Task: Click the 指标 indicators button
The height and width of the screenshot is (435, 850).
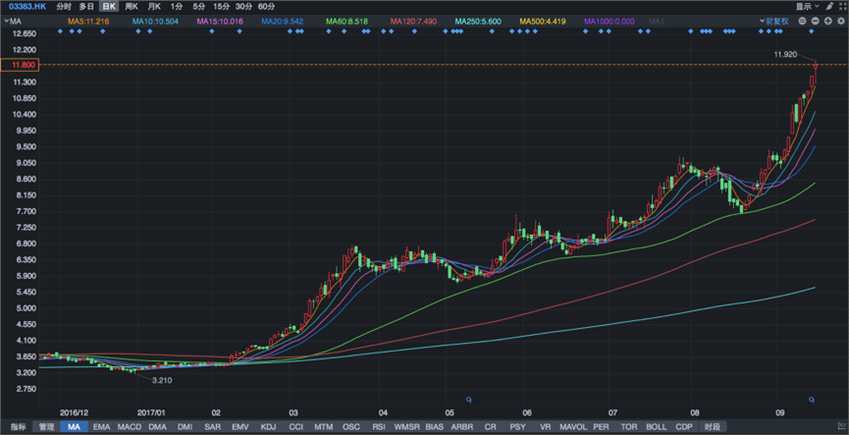Action: pyautogui.click(x=17, y=427)
